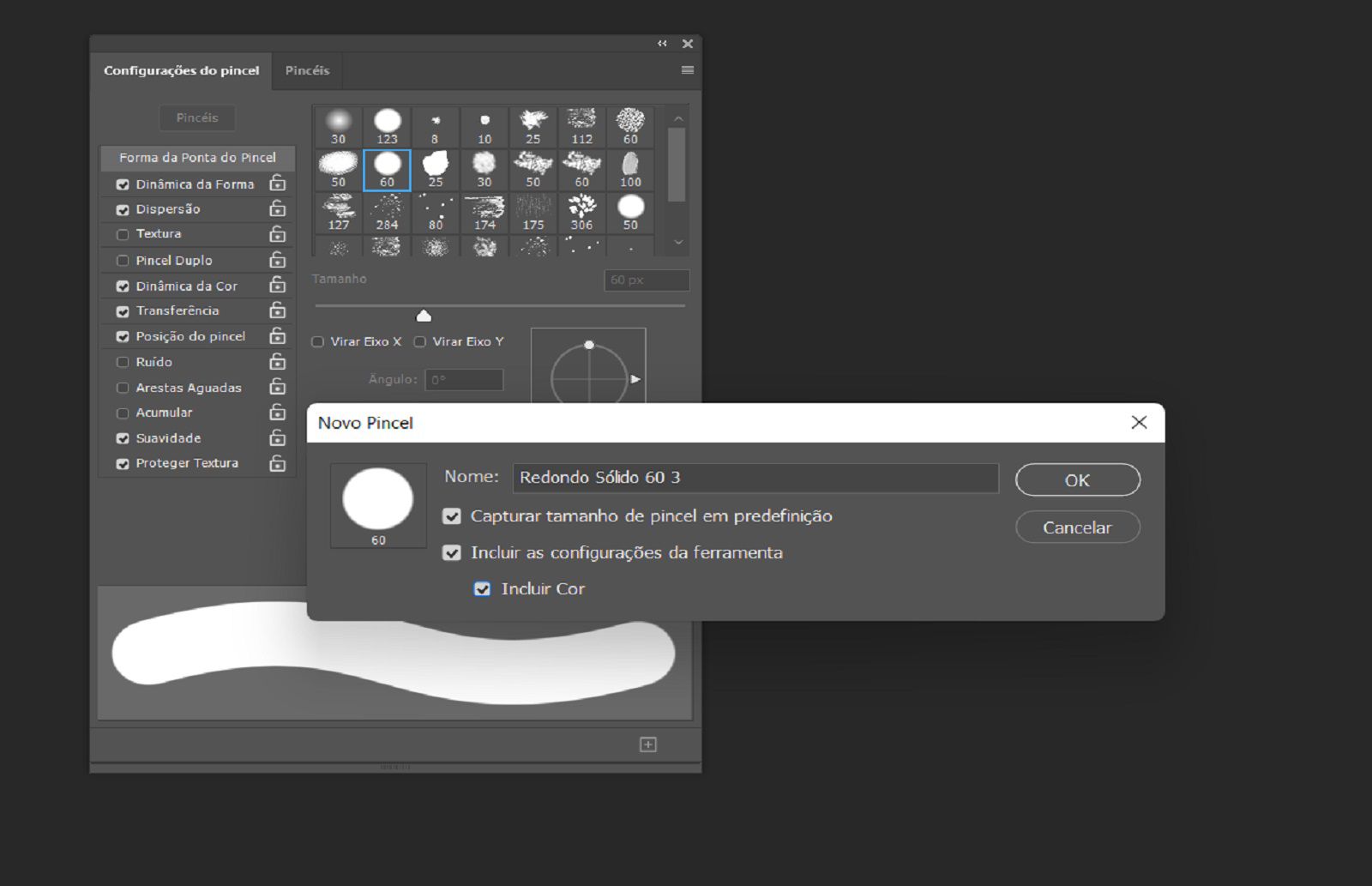Viewport: 1372px width, 886px height.
Task: Enable the Textura checkbox
Action: point(123,234)
